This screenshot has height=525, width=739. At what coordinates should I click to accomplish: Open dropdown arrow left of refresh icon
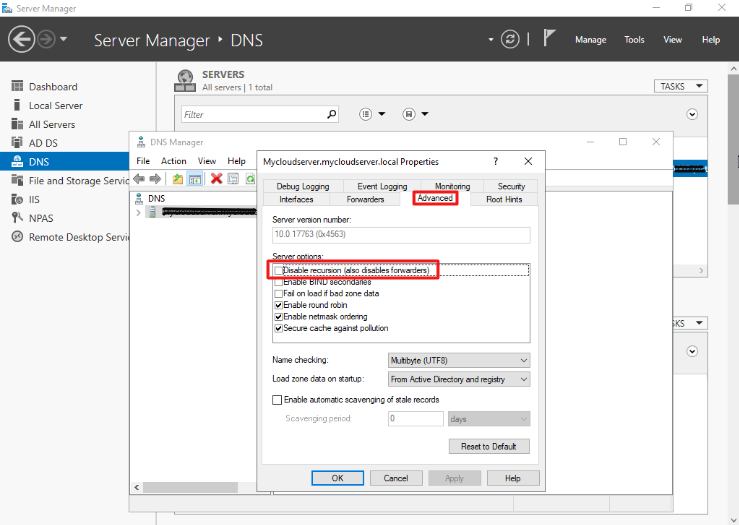tap(491, 40)
